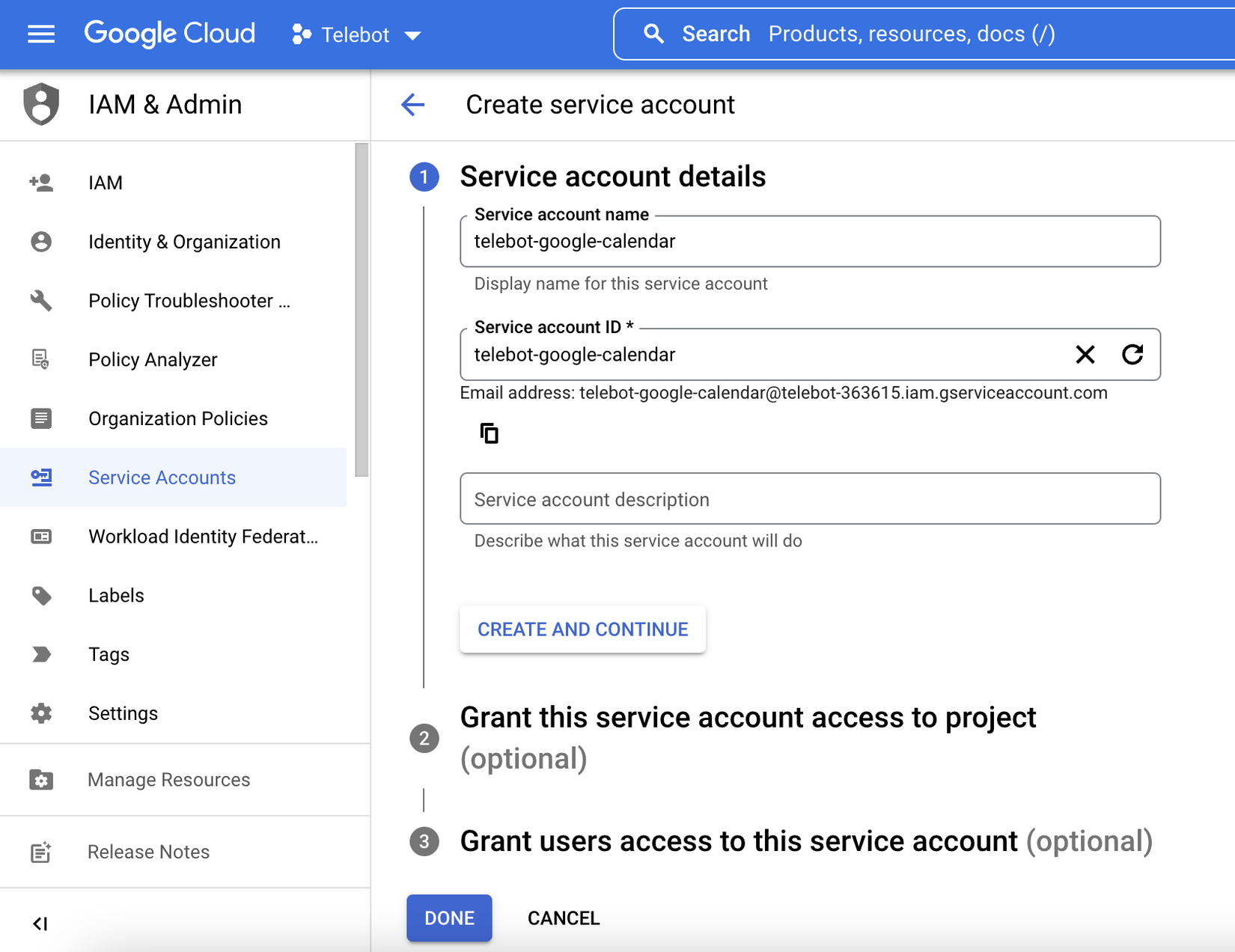This screenshot has width=1235, height=952.
Task: Clear the Service account ID field
Action: pyautogui.click(x=1085, y=355)
